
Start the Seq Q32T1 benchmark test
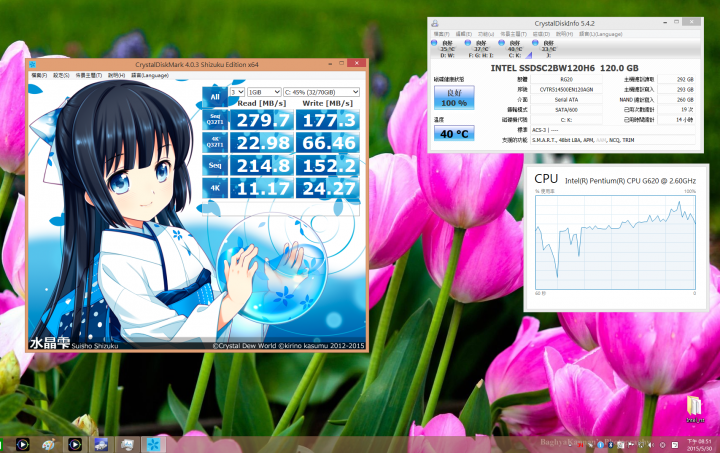[215, 120]
